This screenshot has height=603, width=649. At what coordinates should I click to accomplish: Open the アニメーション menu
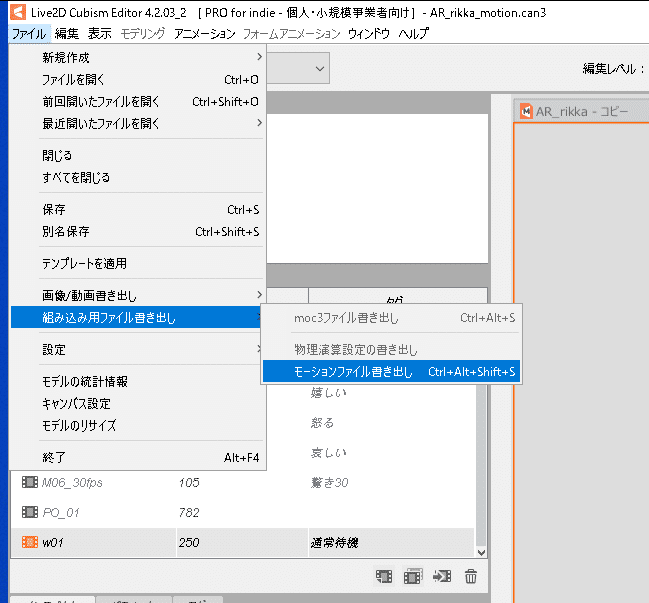[204, 34]
